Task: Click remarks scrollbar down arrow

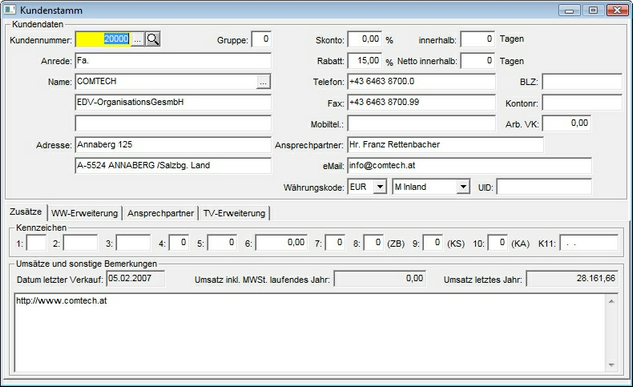Action: coord(611,365)
